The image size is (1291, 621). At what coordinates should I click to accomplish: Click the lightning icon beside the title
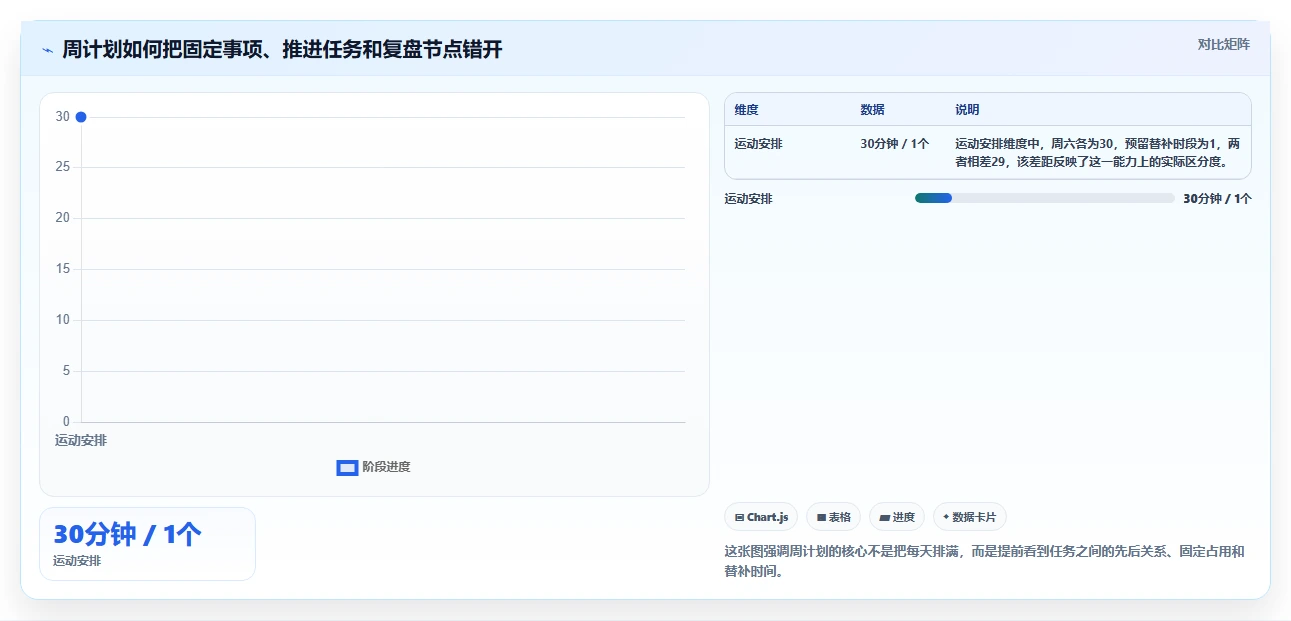pos(47,50)
